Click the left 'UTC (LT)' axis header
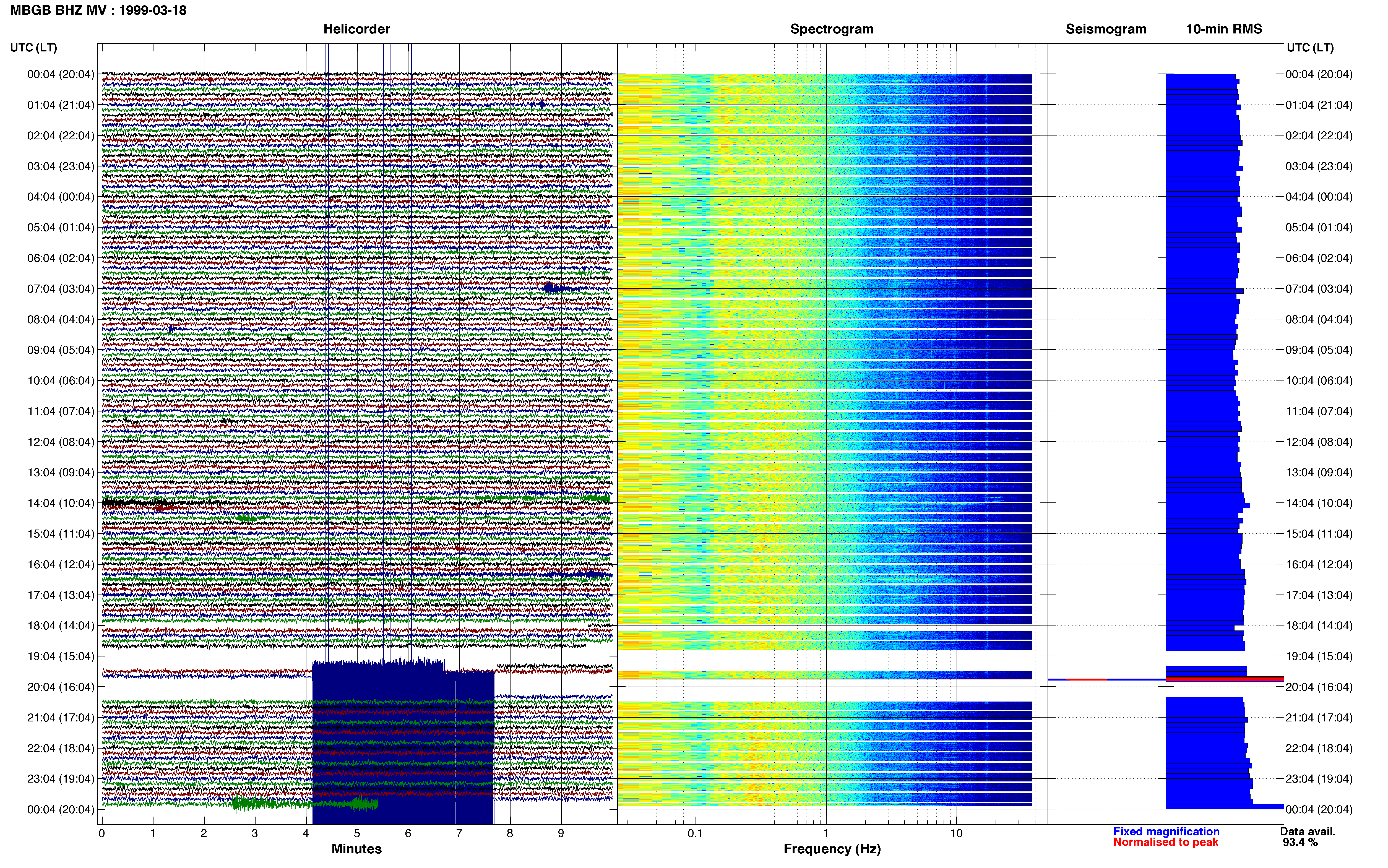Screen dimensions: 1388x868 34,48
